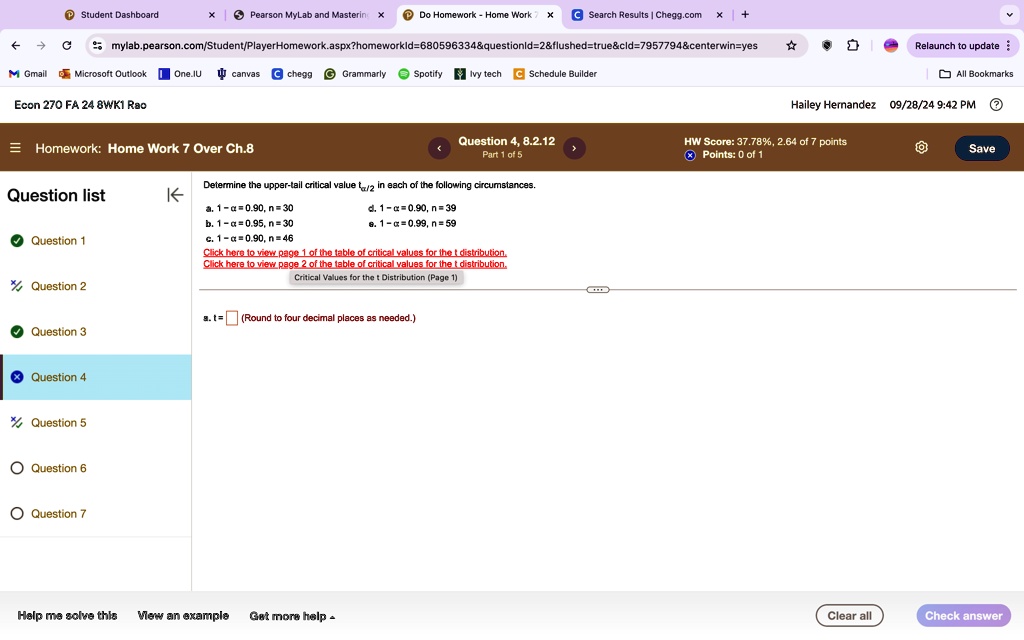Click the answer box for part a
The image size is (1024, 640).
(231, 318)
